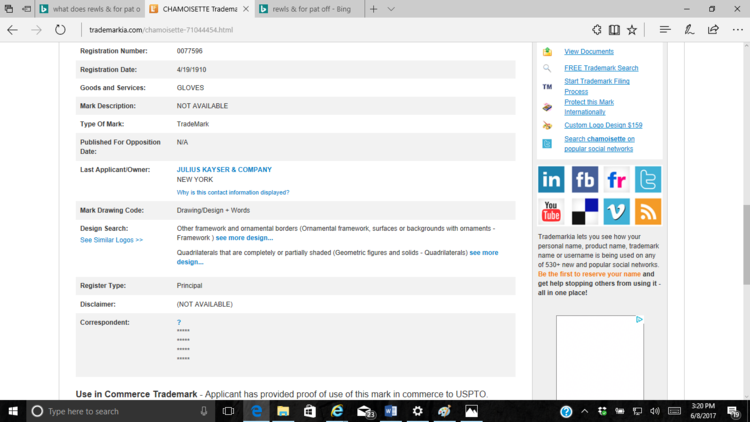750x422 pixels.
Task: Share the page via Share icon
Action: point(713,30)
